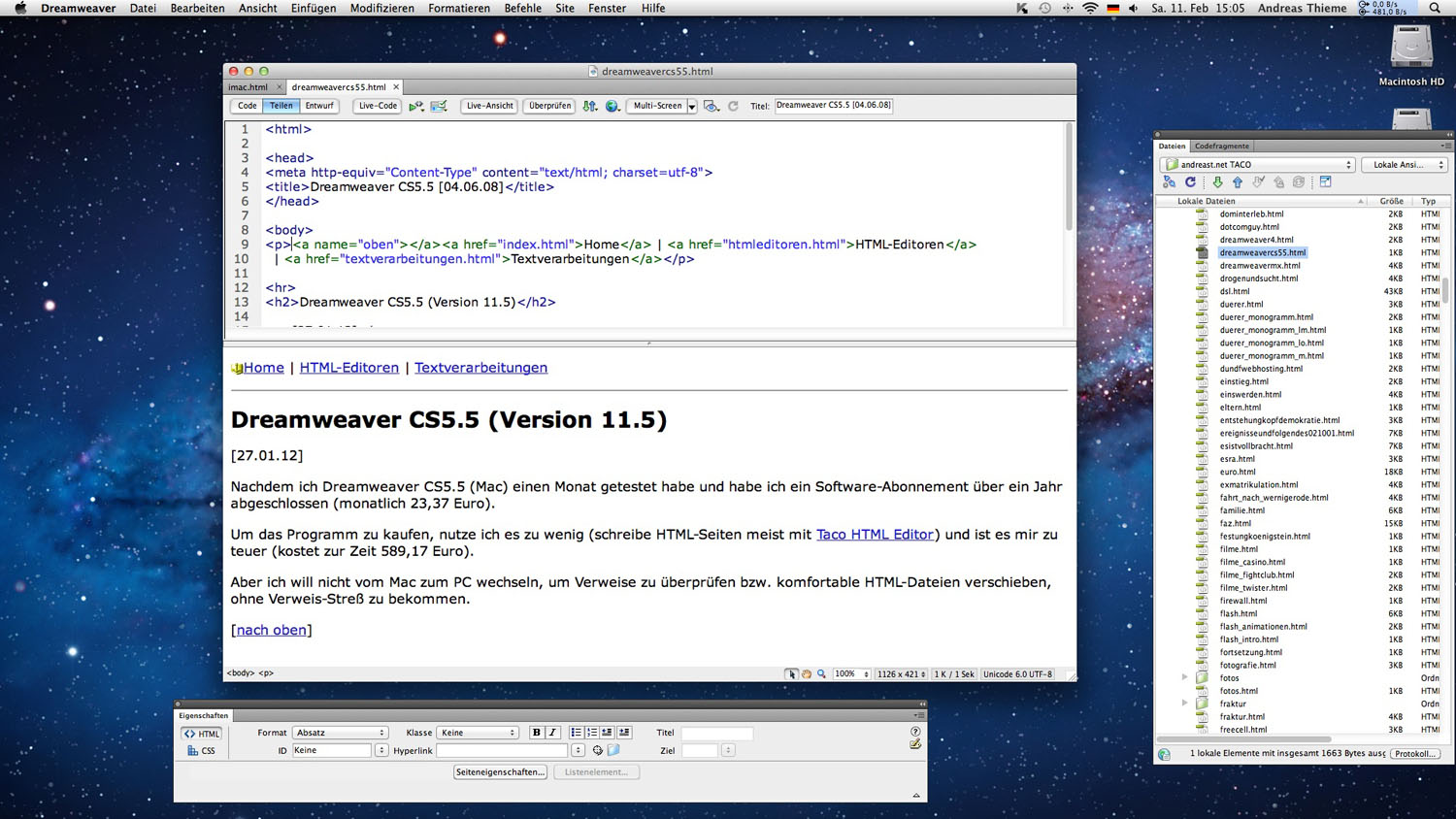Open the Lokale Ansicht view dropdown
This screenshot has height=819, width=1456.
coord(1405,165)
